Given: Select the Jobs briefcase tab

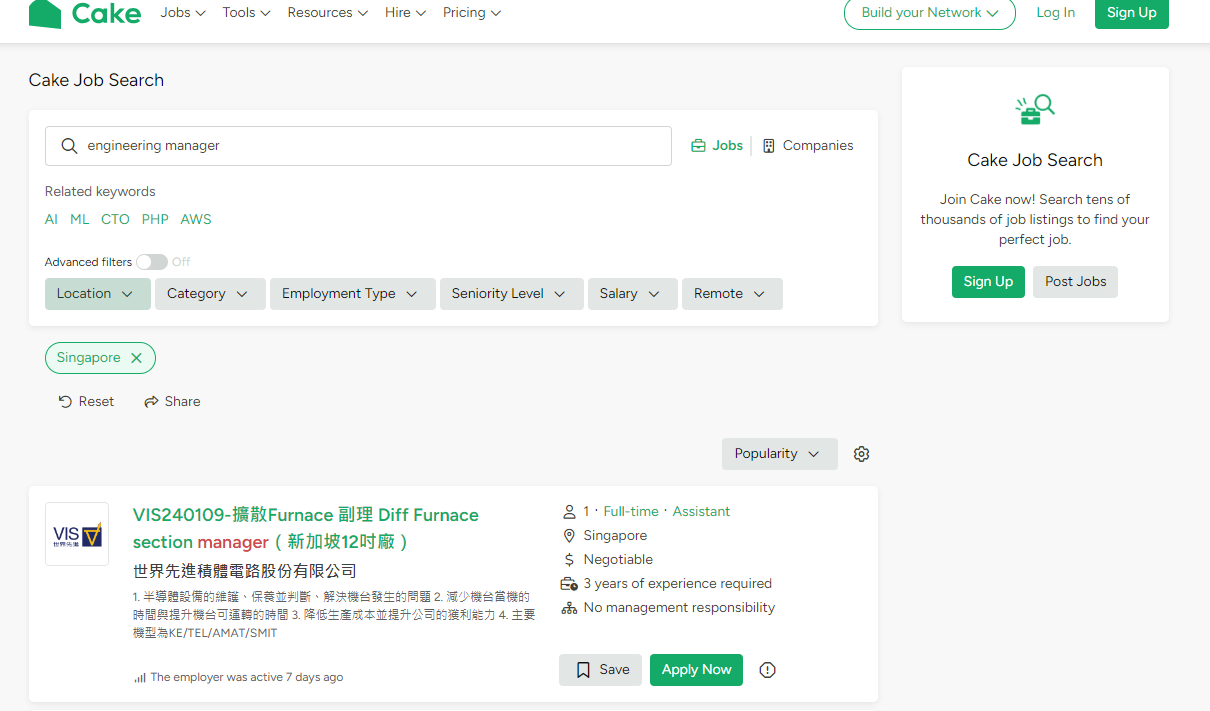Looking at the screenshot, I should tap(717, 146).
